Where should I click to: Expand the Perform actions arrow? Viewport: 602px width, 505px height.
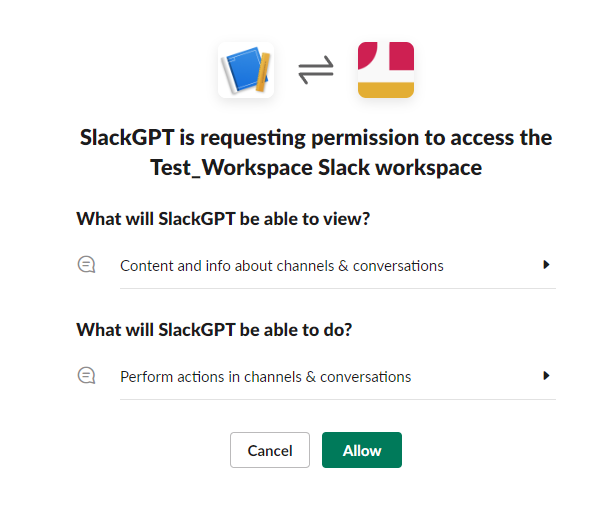[546, 376]
